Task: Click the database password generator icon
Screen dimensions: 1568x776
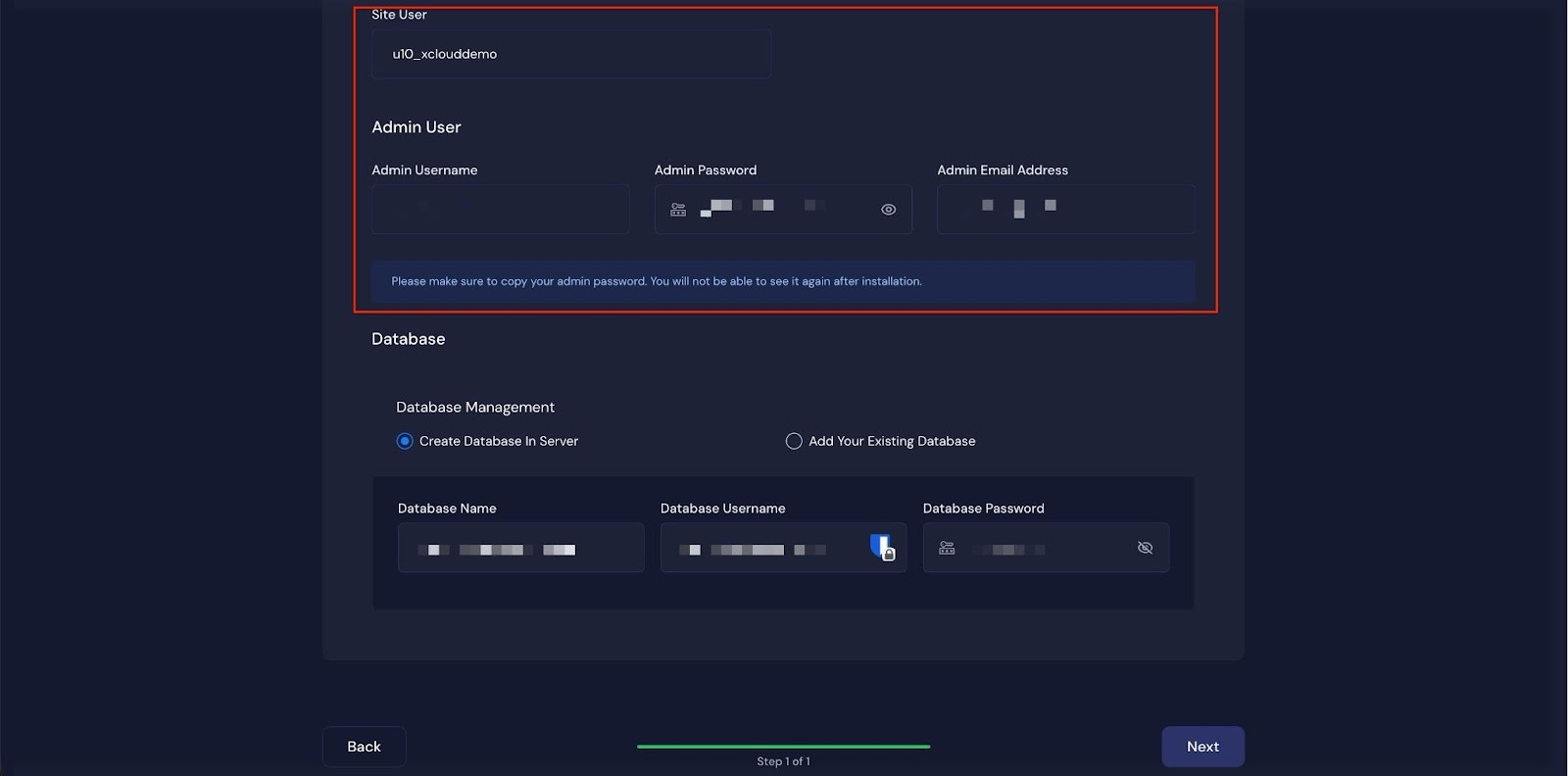Action: click(947, 548)
